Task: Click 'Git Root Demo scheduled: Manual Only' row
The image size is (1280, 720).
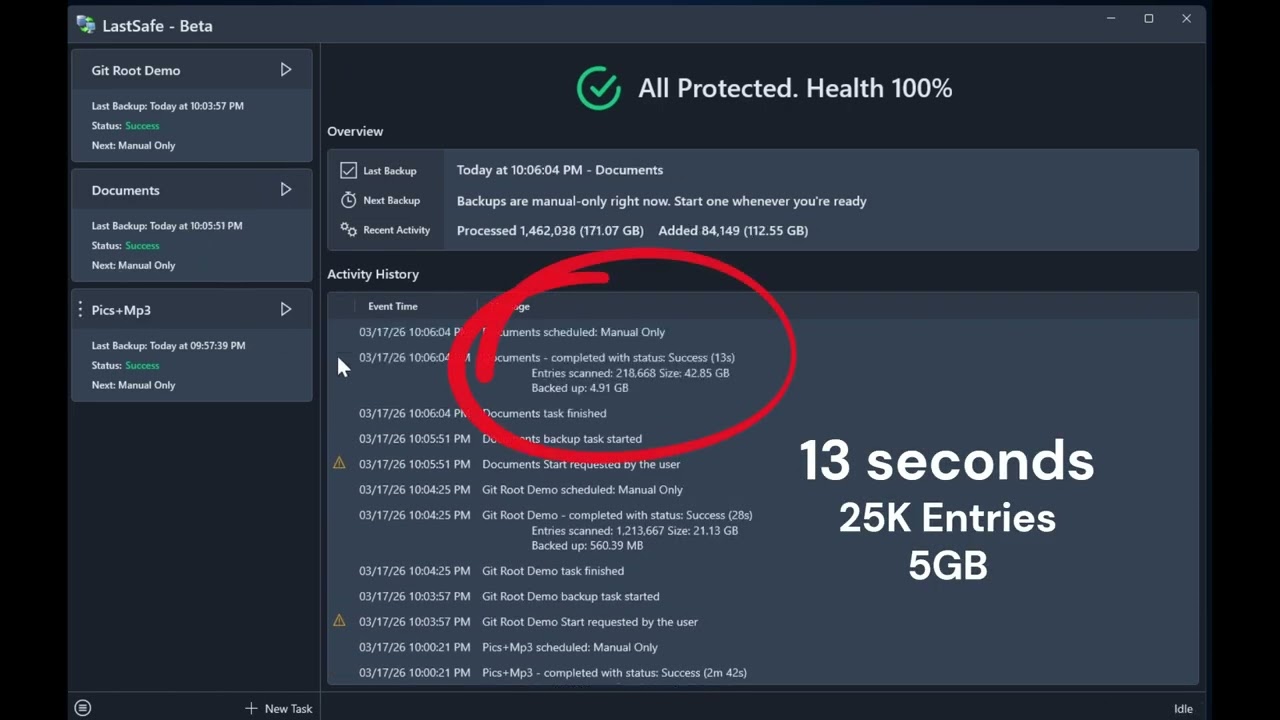Action: click(x=582, y=490)
